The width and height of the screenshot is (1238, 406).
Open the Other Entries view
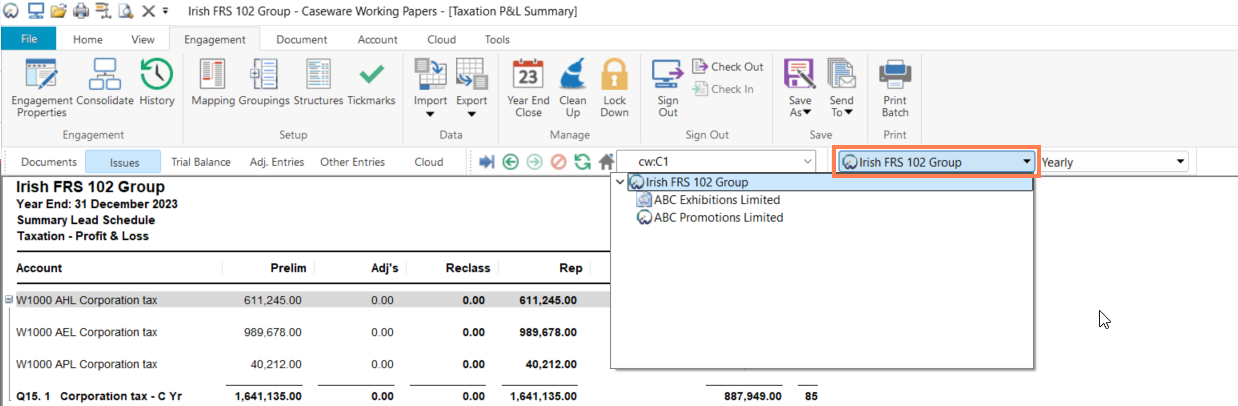[x=352, y=162]
